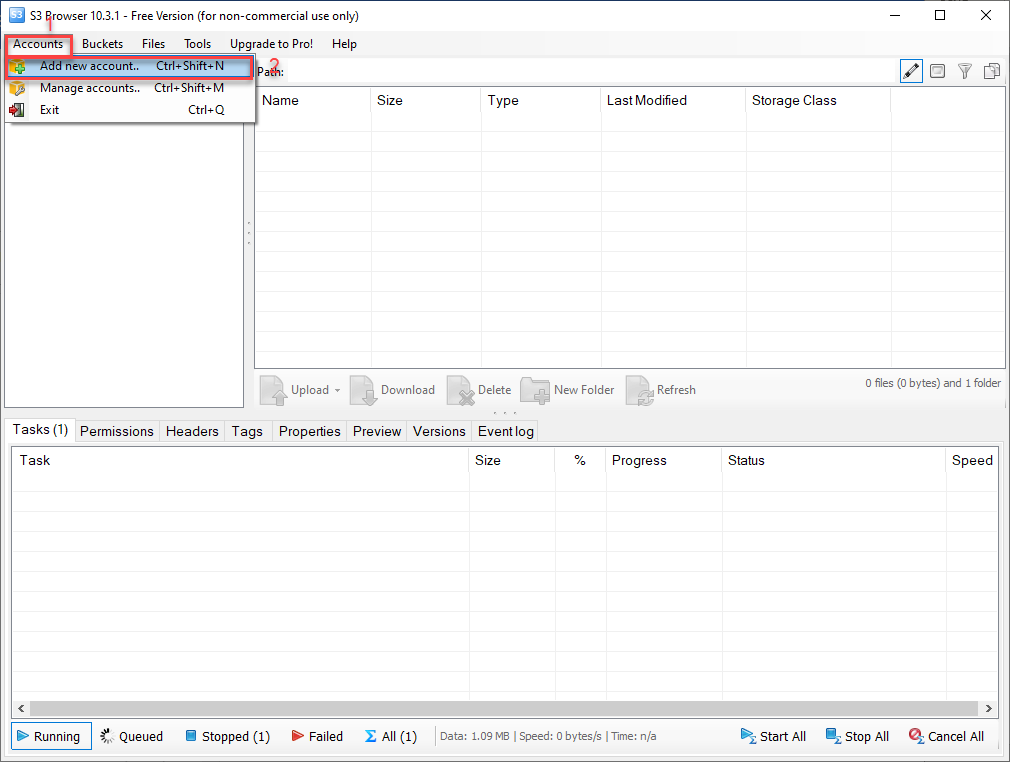Open the filter funnel icon
1010x762 pixels.
tap(964, 71)
